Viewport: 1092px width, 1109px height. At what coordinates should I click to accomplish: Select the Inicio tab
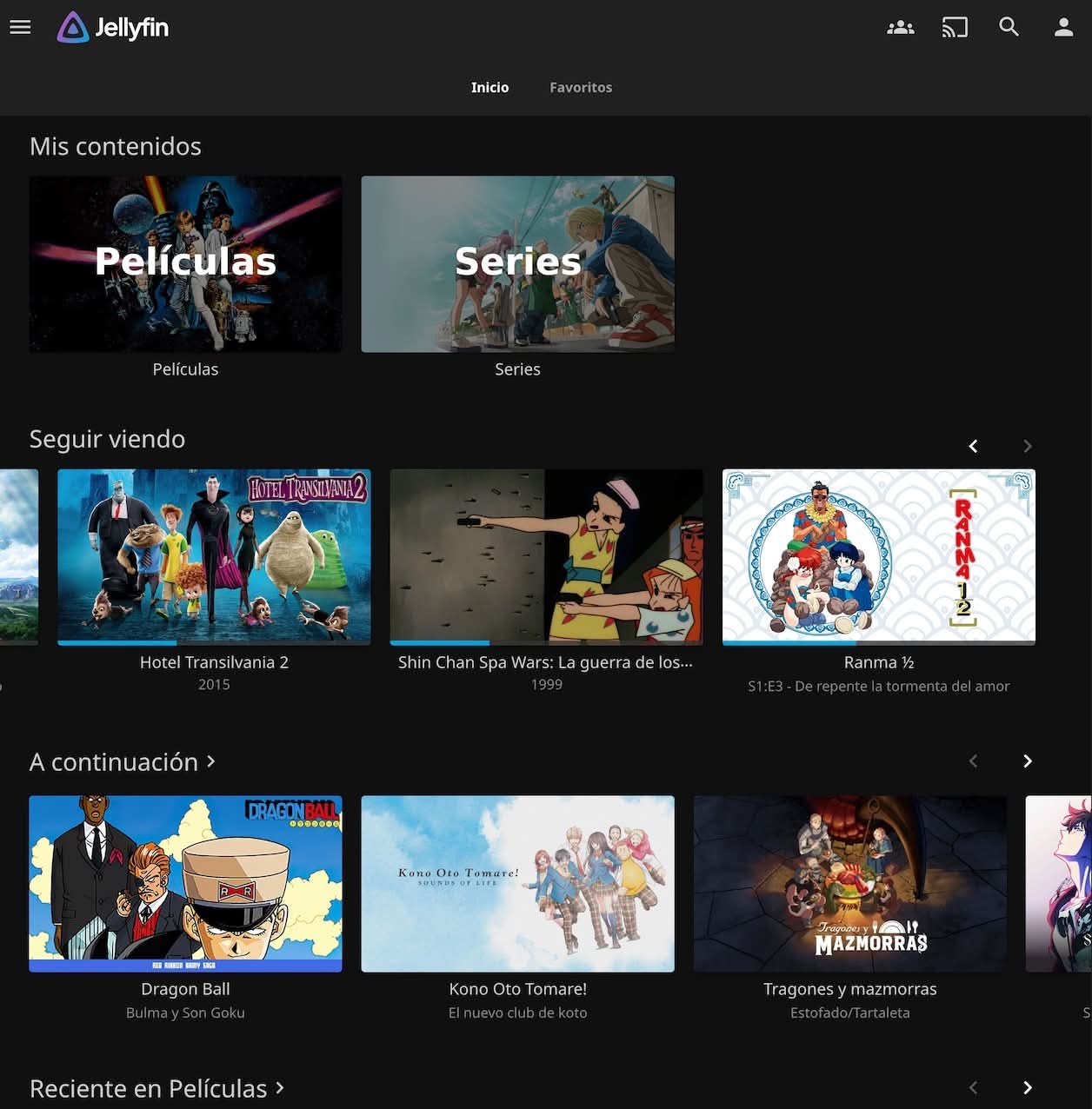(x=489, y=87)
